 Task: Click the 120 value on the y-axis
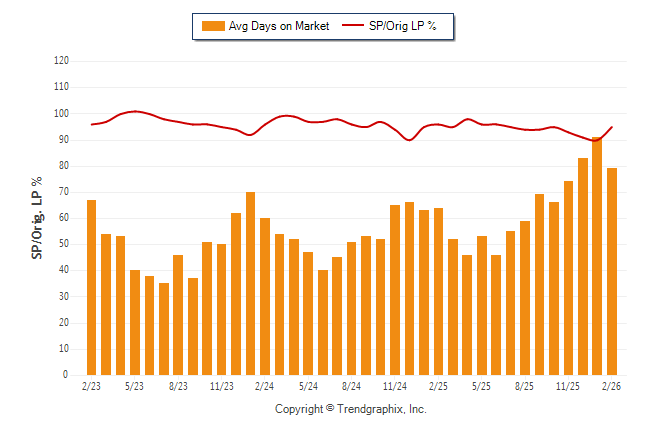coord(61,61)
